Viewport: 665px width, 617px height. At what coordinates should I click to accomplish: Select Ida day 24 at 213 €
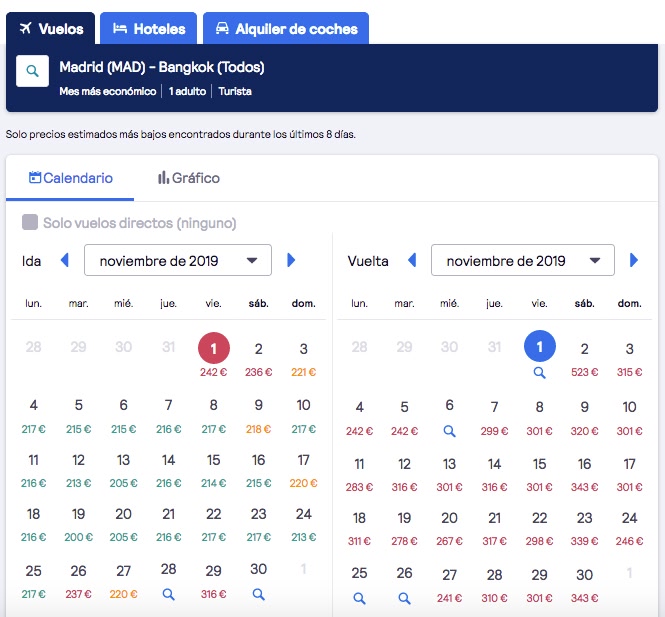[x=304, y=525]
